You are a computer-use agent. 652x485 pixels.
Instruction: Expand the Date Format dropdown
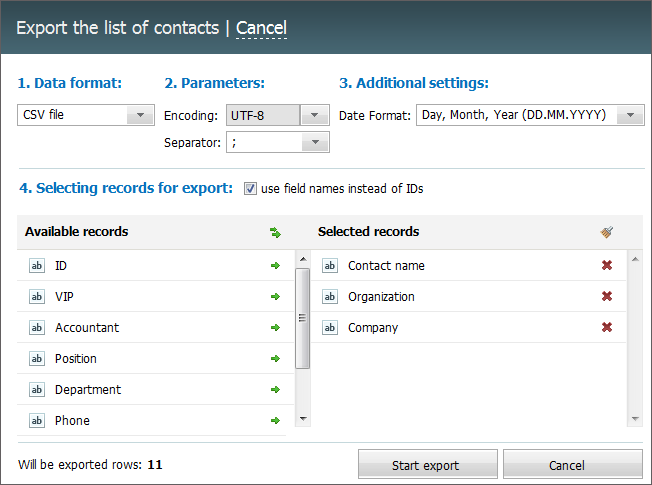click(530, 115)
